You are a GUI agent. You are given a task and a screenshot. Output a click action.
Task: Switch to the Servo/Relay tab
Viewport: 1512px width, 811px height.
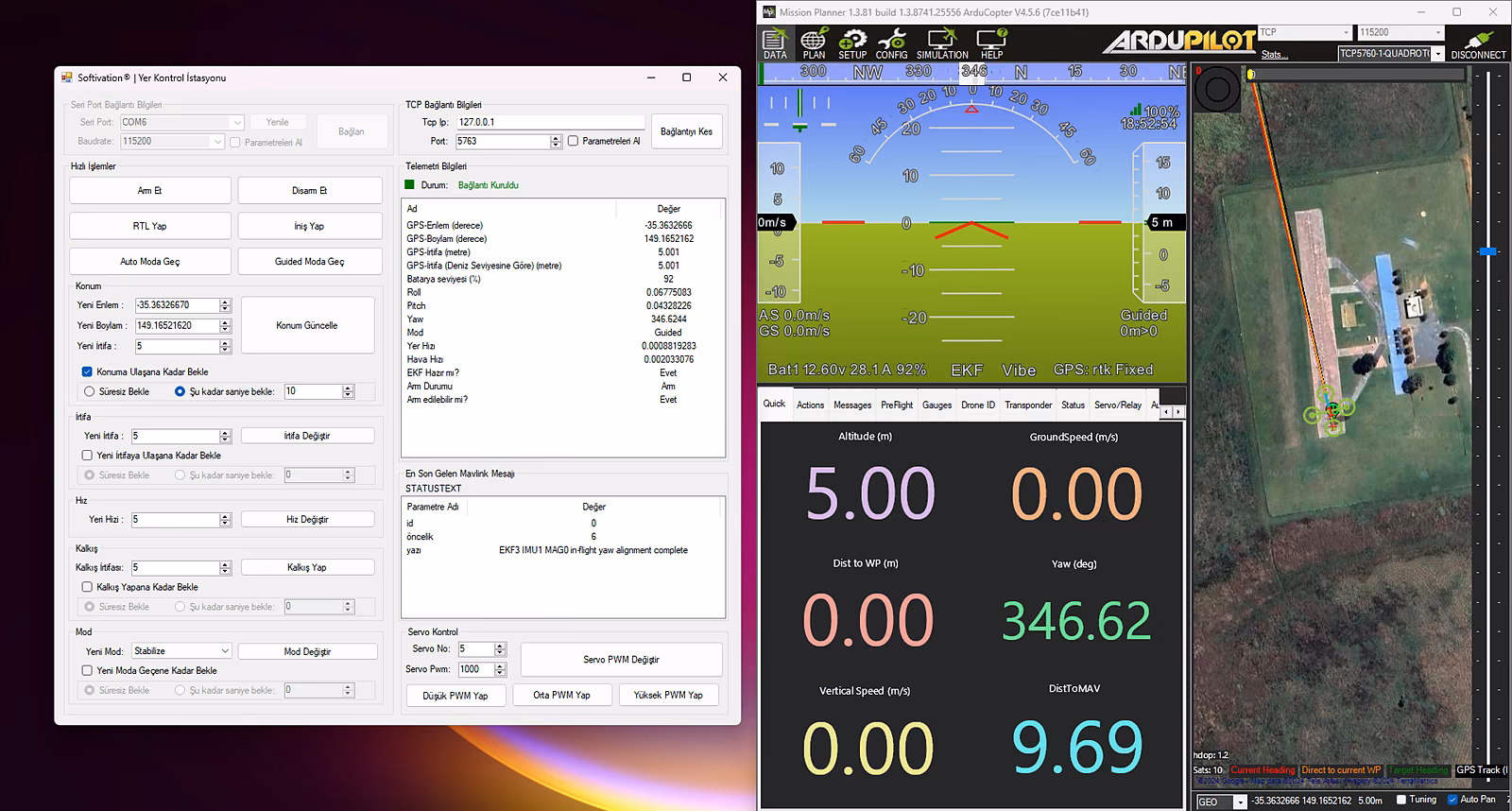pos(1118,405)
